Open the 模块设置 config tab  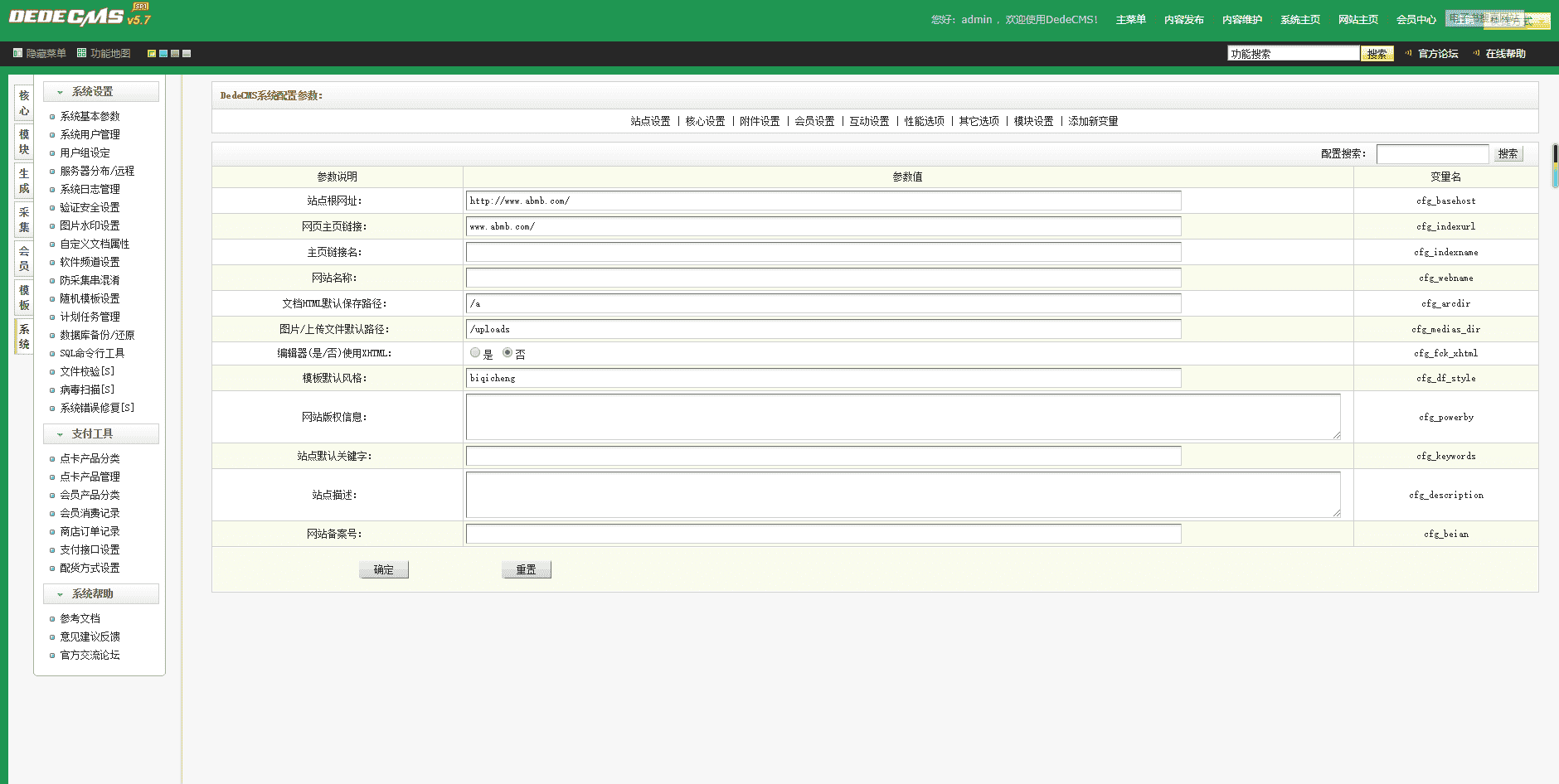[x=1033, y=121]
